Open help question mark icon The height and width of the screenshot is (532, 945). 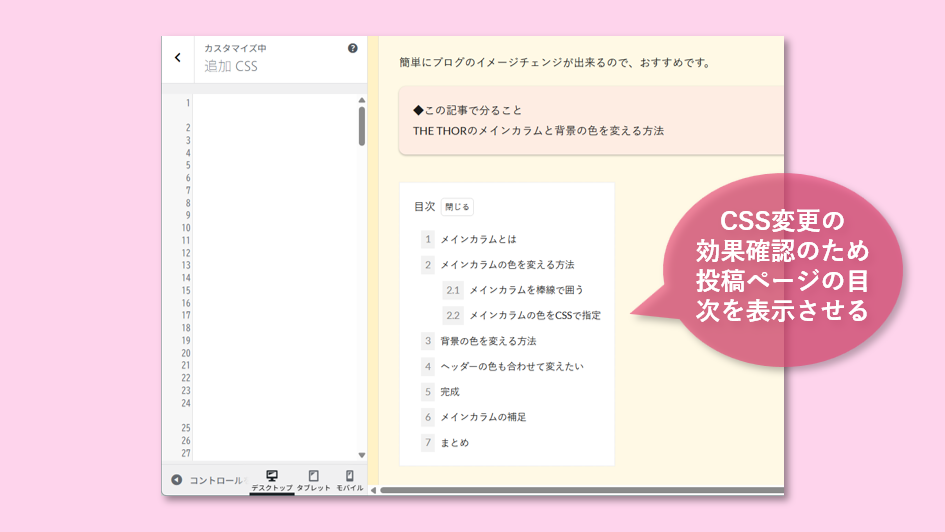[353, 48]
